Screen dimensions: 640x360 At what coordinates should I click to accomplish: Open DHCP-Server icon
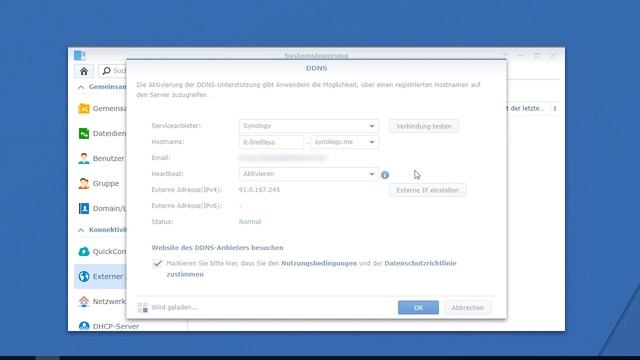tap(84, 326)
